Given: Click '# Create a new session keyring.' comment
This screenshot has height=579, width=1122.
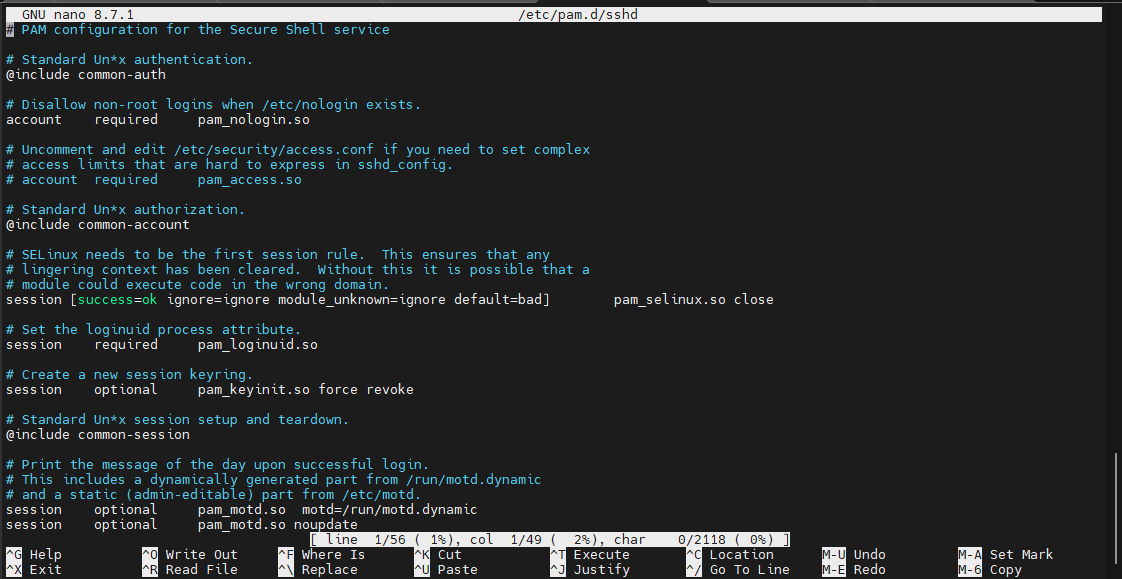Looking at the screenshot, I should coord(130,374).
